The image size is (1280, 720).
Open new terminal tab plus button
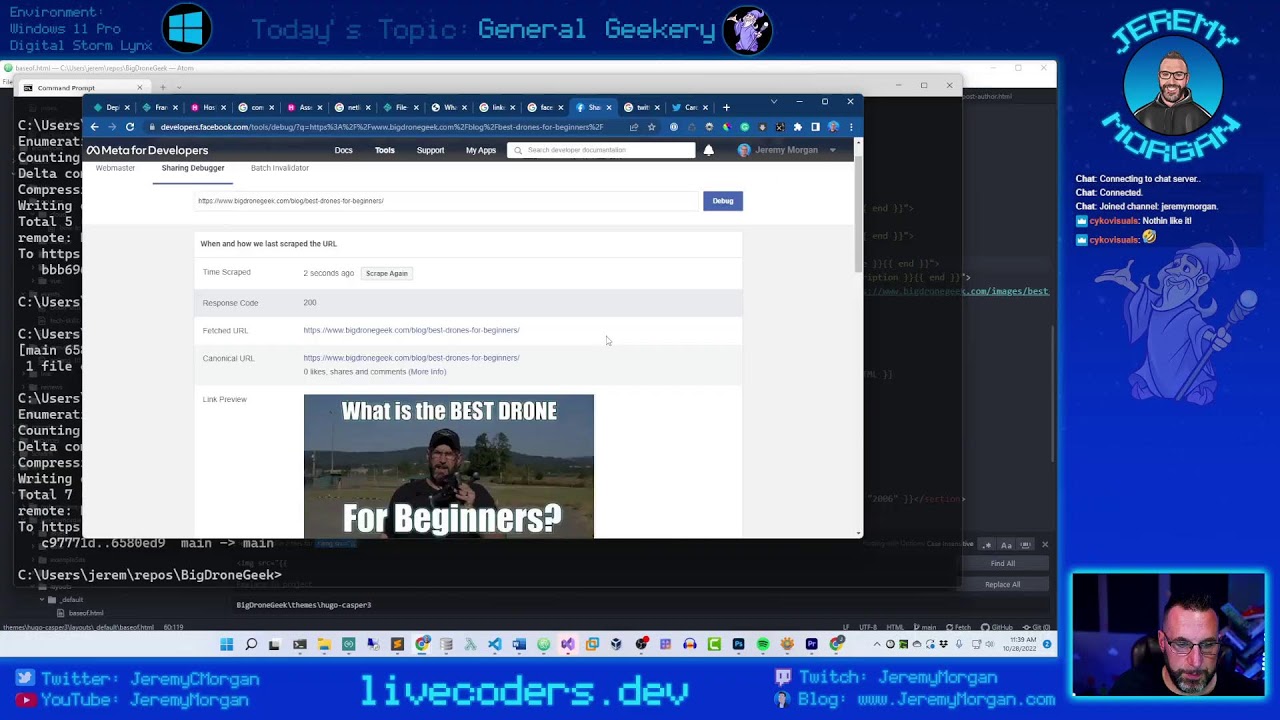(x=163, y=88)
